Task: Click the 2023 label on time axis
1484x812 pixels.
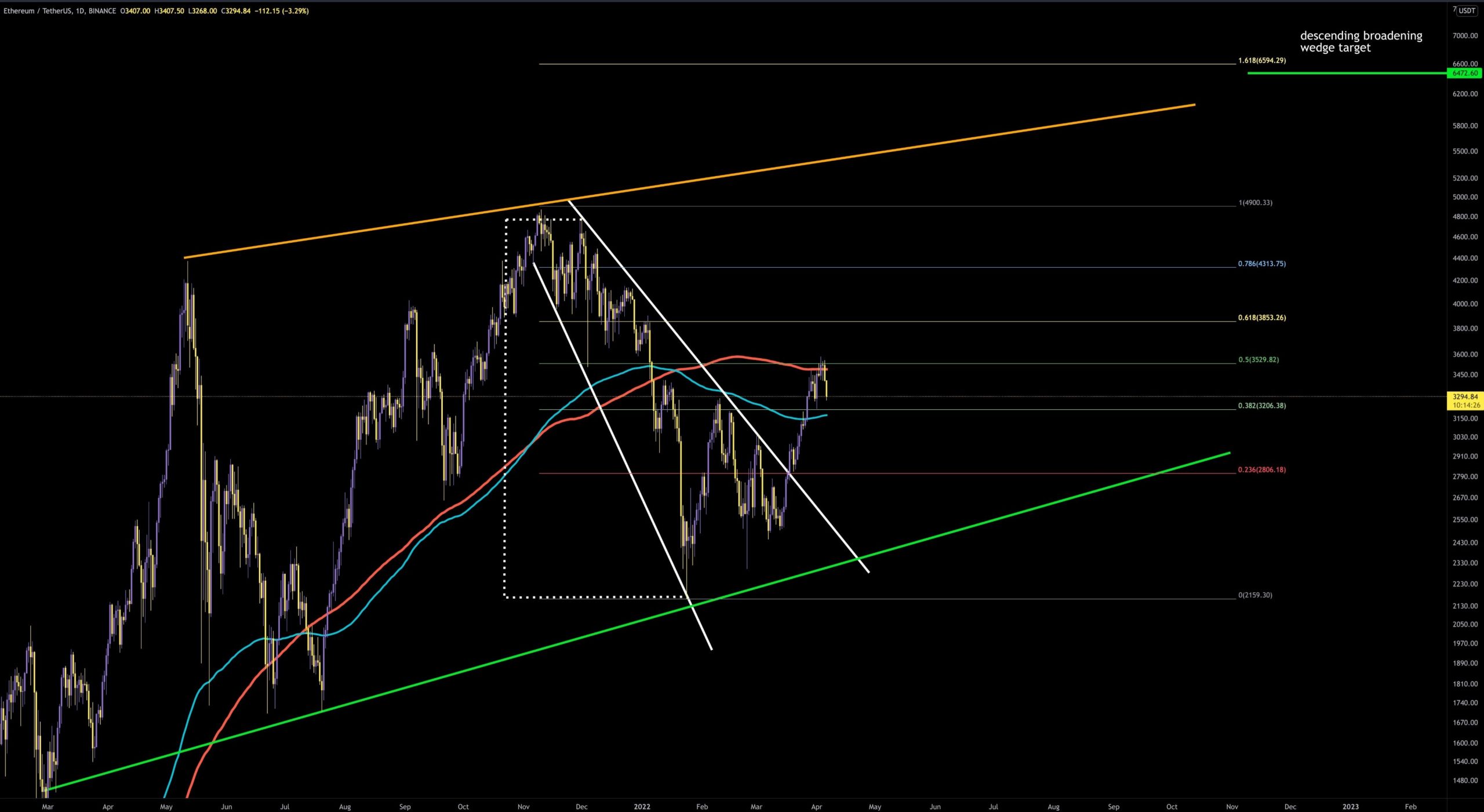Action: 1350,806
